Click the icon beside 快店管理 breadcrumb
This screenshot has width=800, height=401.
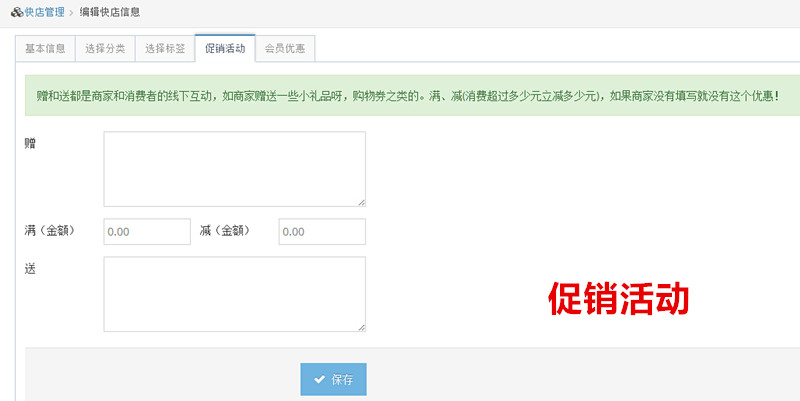[x=17, y=12]
